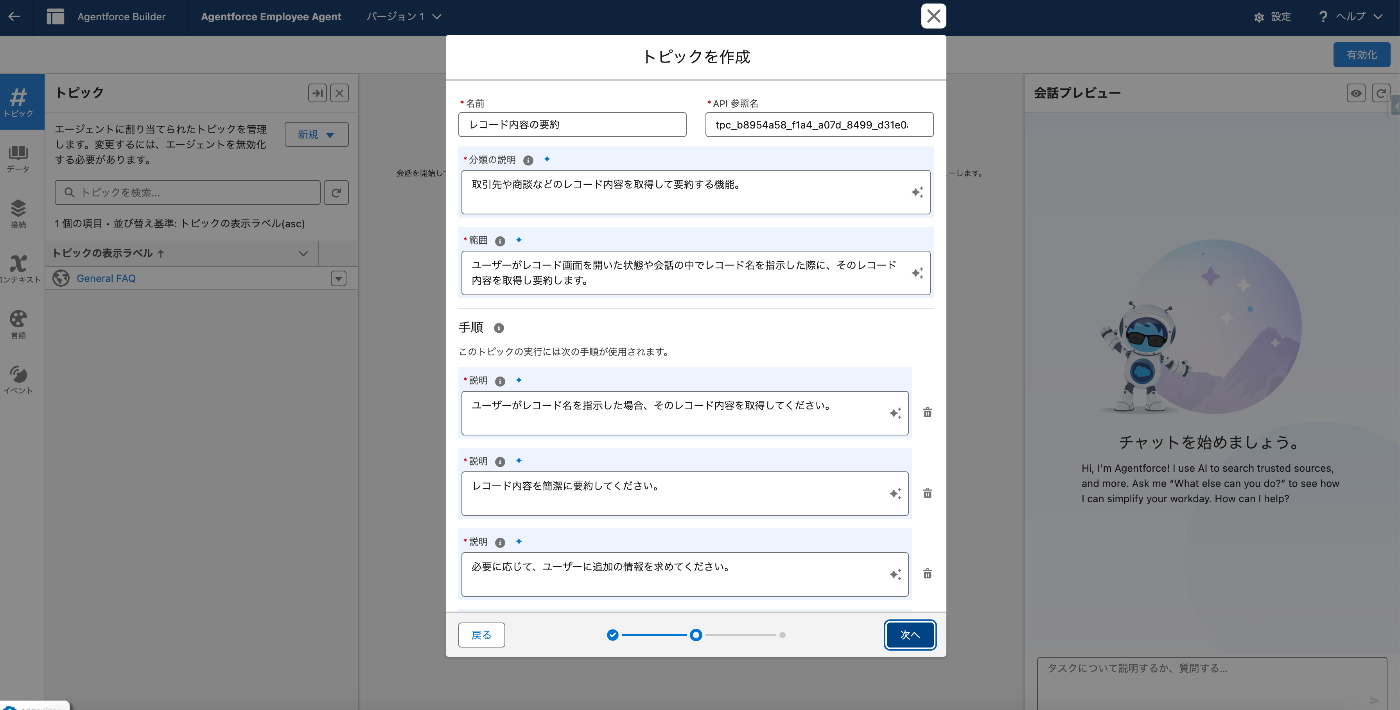Open トピックの表示ラベル column chevron menu

(x=305, y=254)
